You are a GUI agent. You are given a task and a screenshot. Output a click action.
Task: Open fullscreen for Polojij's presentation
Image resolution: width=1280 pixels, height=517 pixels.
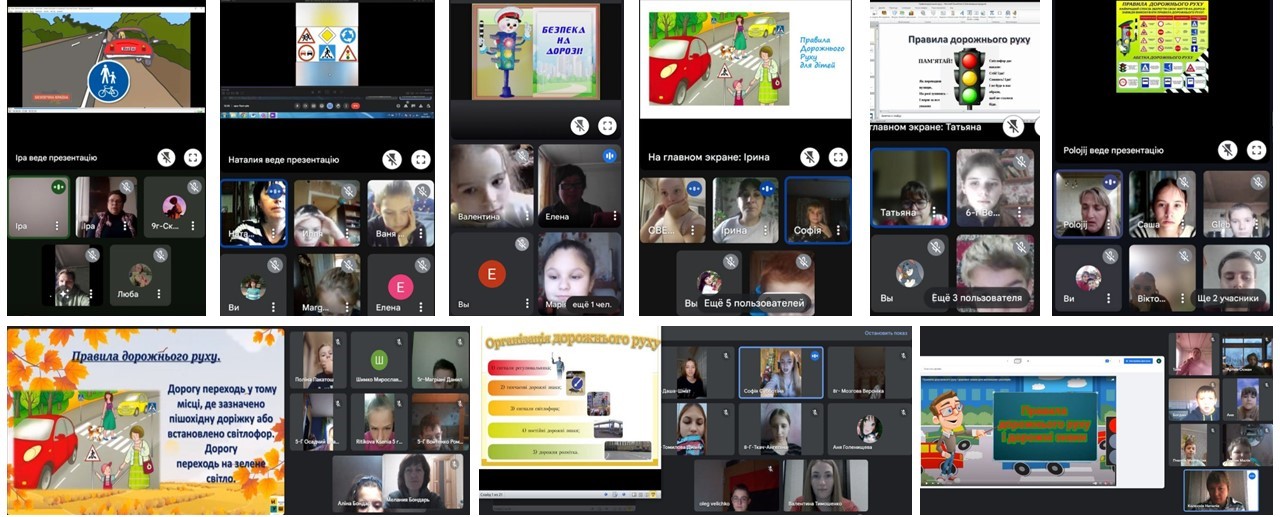(x=1256, y=150)
